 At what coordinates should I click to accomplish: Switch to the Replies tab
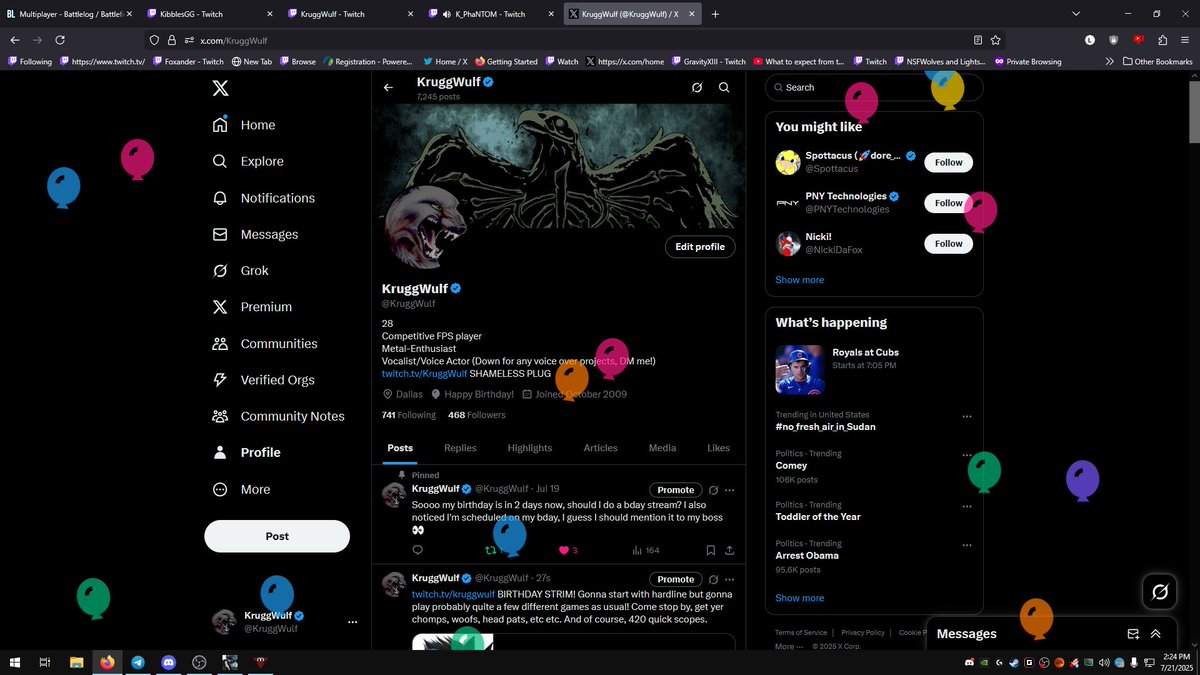pyautogui.click(x=460, y=448)
